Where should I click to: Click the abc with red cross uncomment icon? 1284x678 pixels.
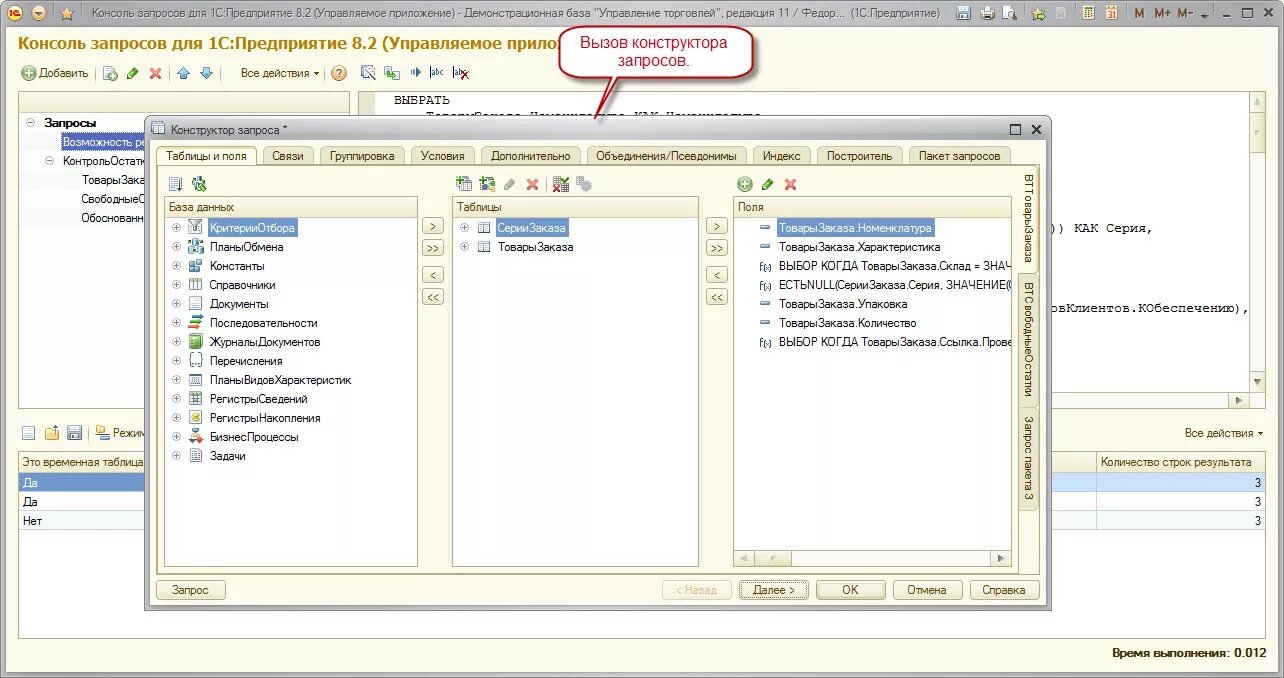click(461, 73)
